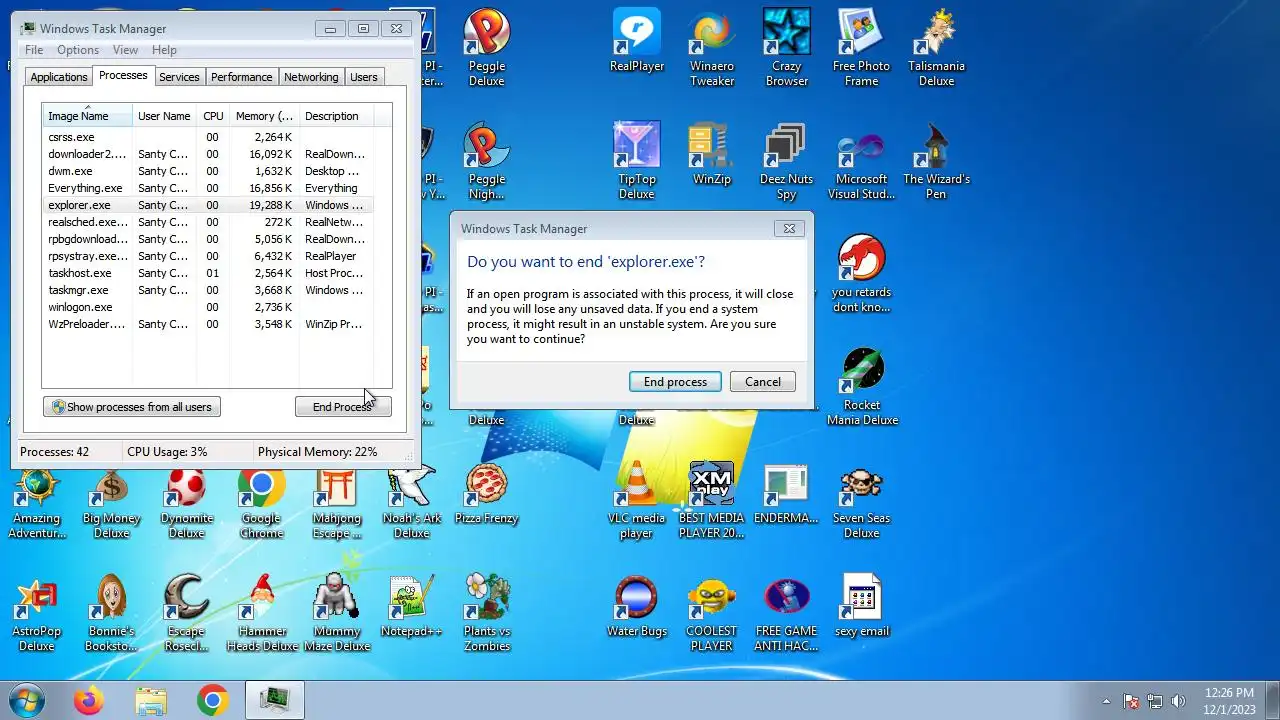Select Microsoft Visual Studio desktop shortcut

pos(861,160)
